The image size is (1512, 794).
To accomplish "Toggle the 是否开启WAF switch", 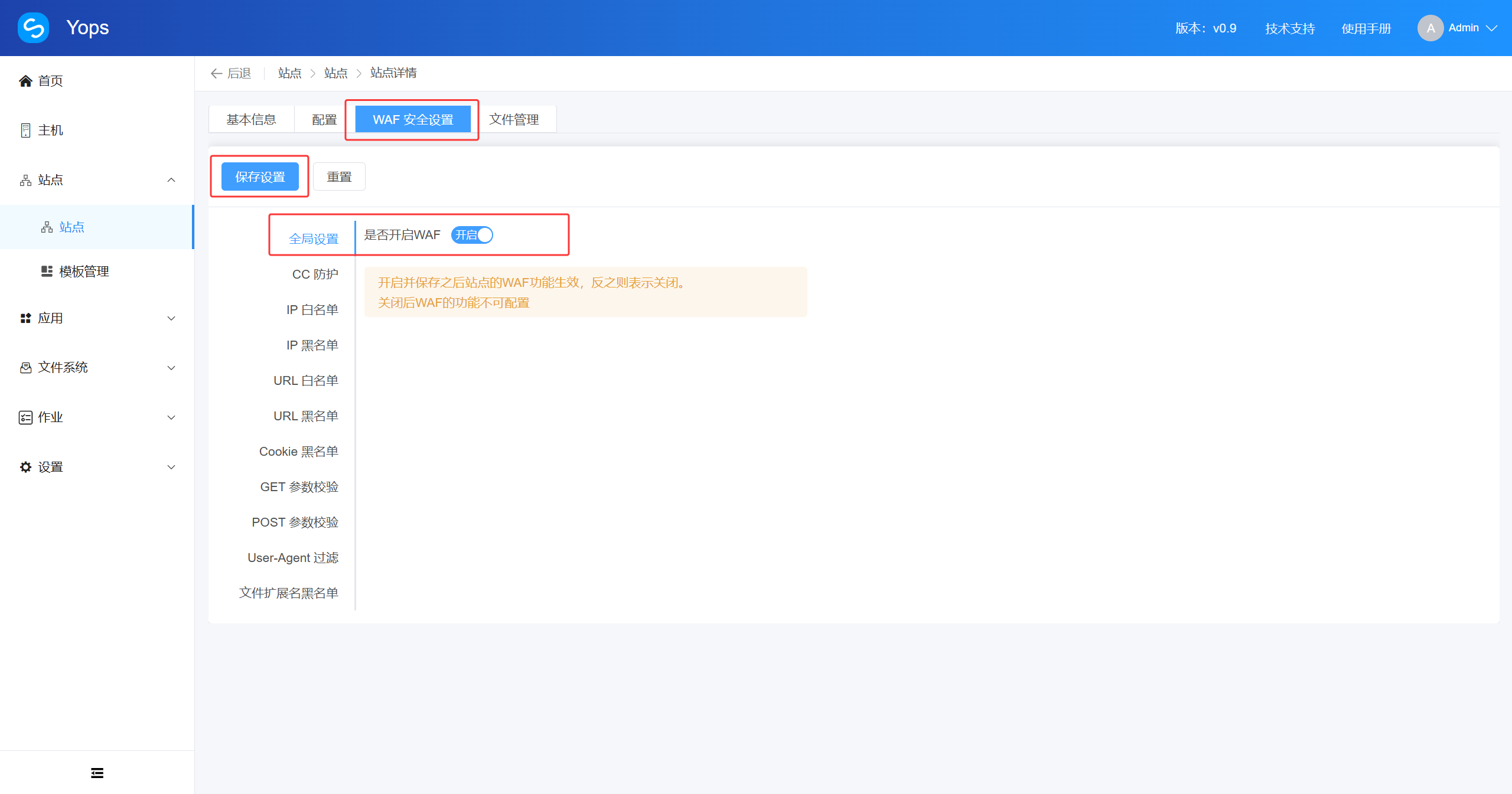I will 472,235.
